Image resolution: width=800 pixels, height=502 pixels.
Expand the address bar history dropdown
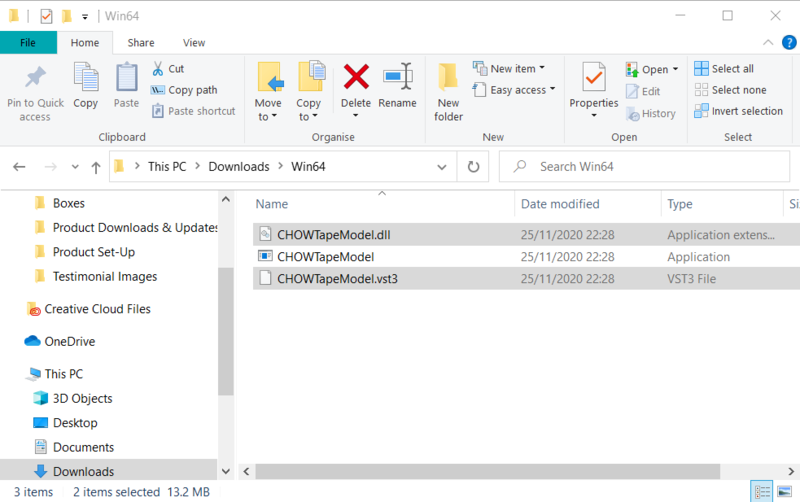441,167
